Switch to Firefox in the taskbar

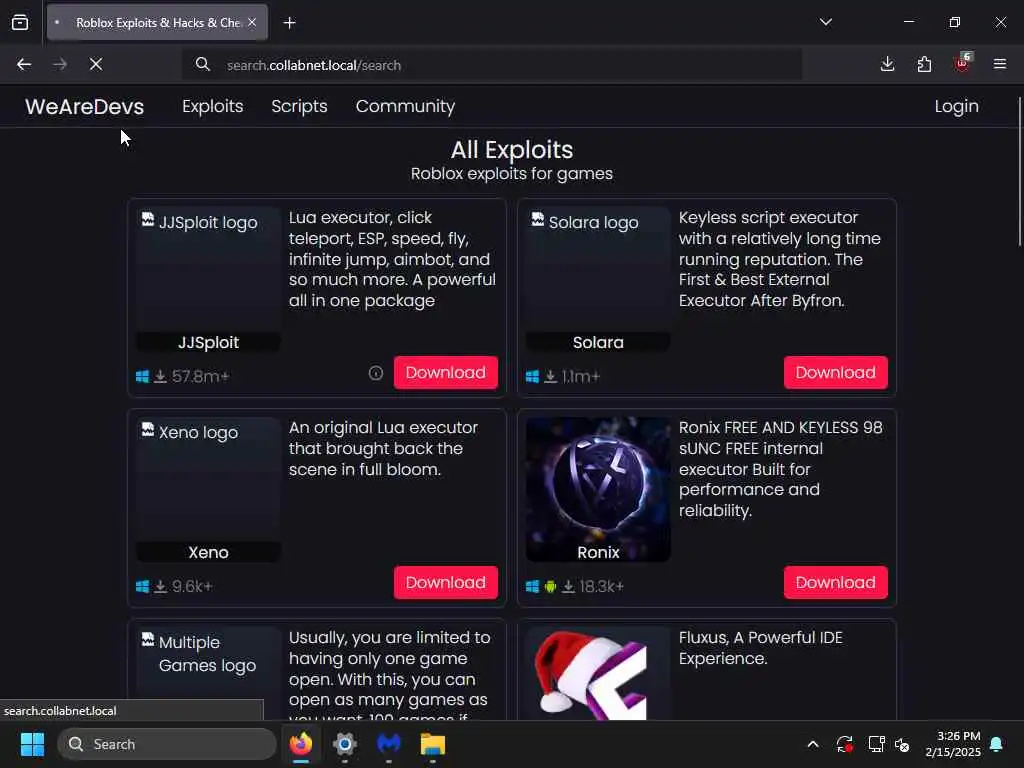(x=301, y=744)
